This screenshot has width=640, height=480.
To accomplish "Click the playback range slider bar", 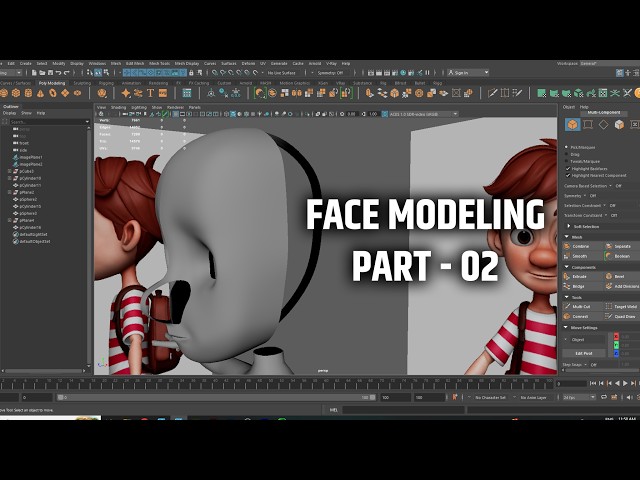I will click(x=216, y=397).
